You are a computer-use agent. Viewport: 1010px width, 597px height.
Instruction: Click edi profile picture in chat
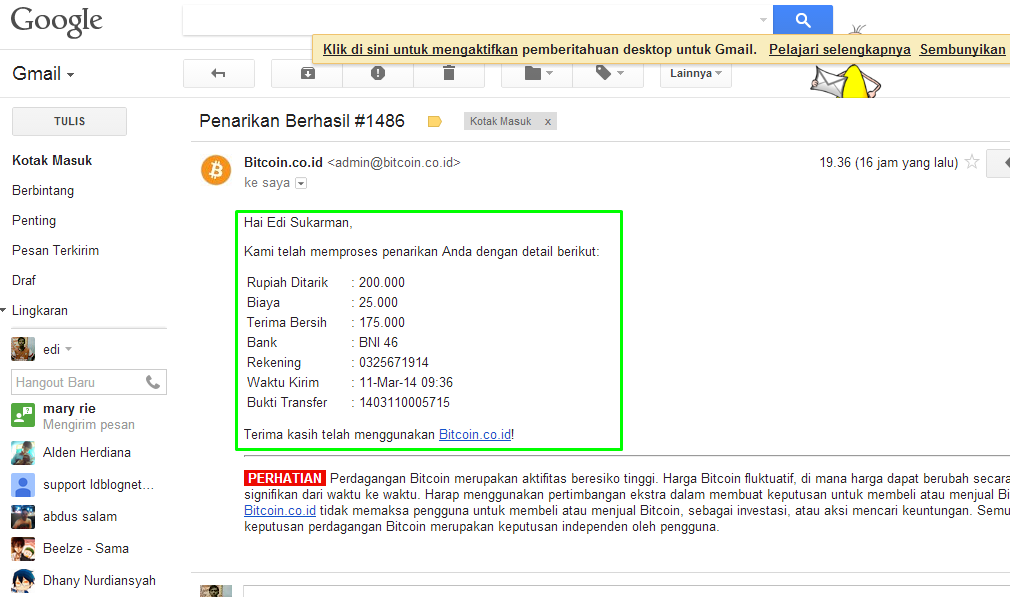click(x=23, y=349)
